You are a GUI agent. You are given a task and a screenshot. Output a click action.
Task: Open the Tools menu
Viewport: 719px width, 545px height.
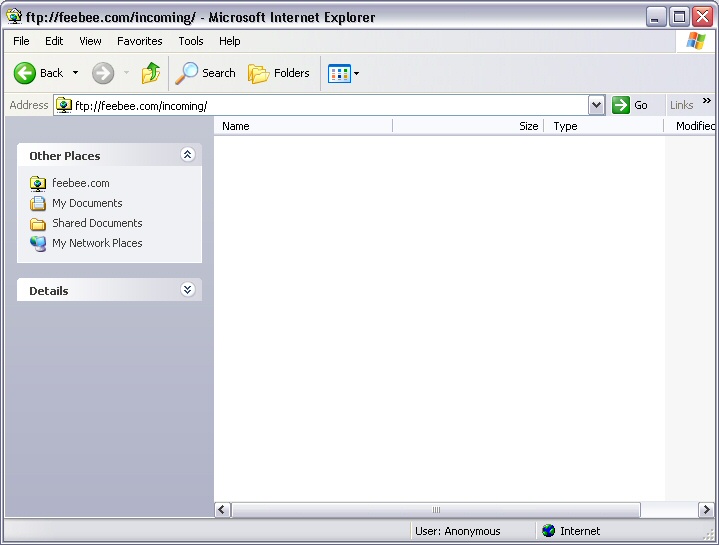[191, 41]
